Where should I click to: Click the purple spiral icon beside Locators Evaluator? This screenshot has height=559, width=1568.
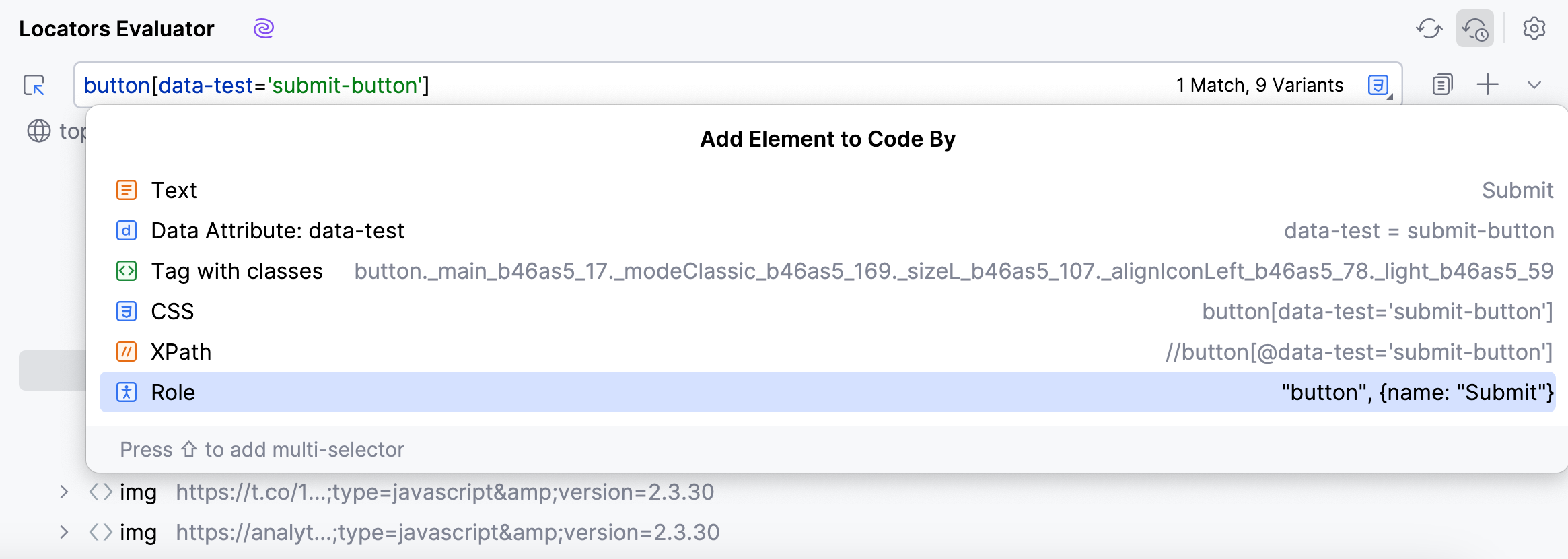(263, 28)
